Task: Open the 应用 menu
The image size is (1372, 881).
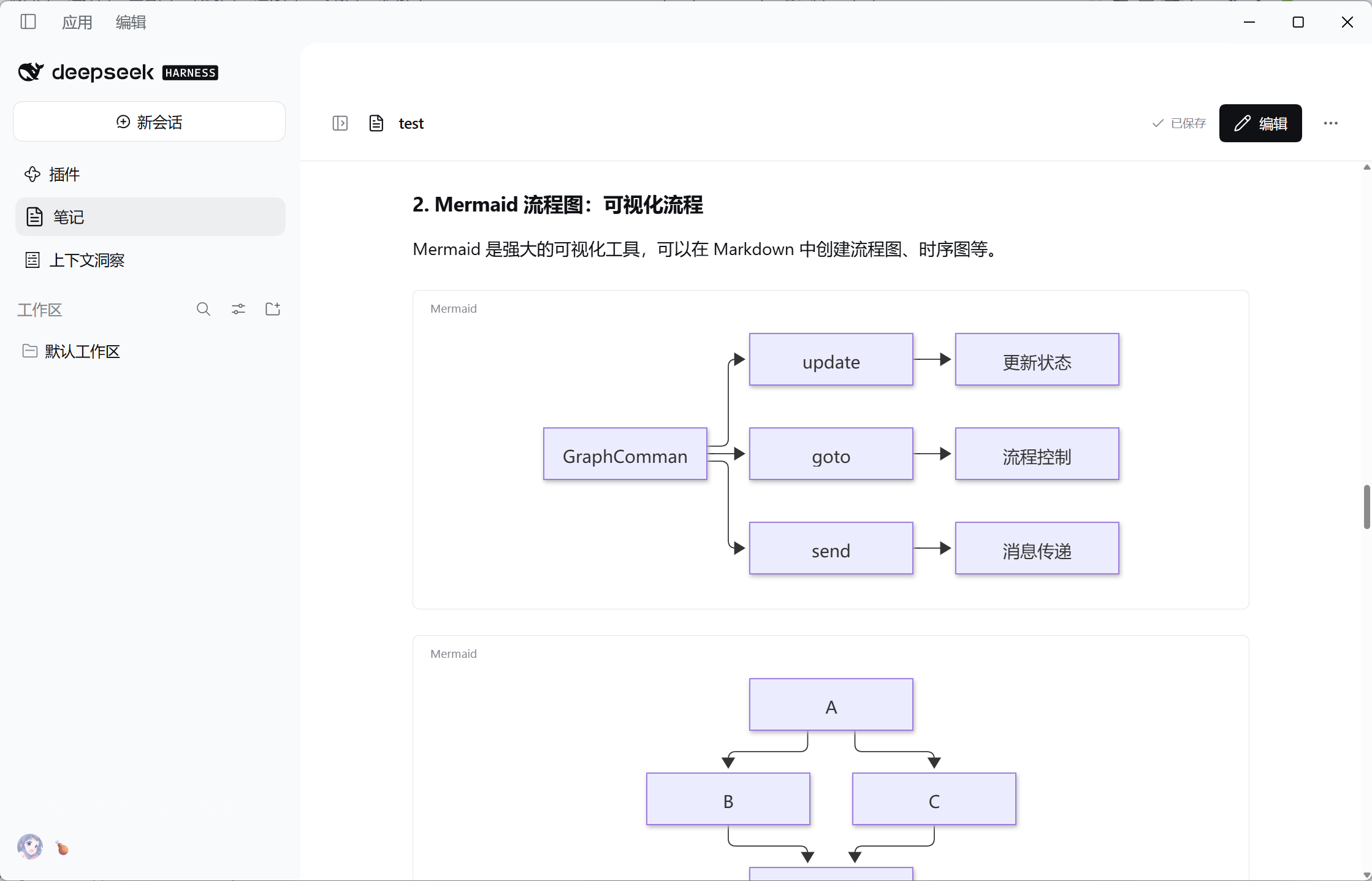Action: click(77, 23)
